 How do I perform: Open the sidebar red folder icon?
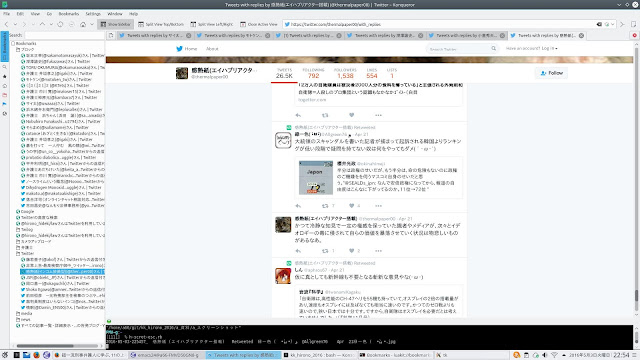(x=4, y=95)
